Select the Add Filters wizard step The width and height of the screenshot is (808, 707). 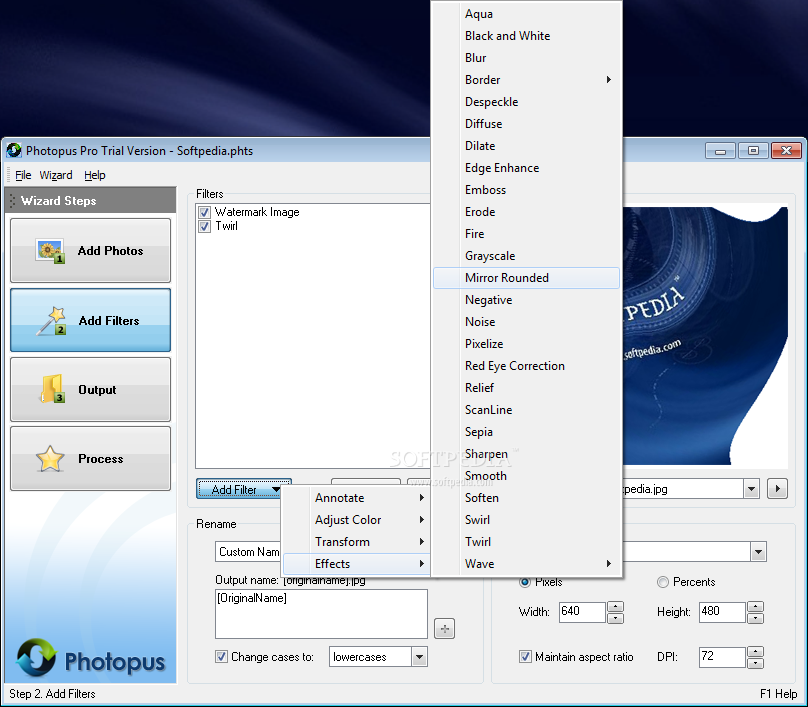pyautogui.click(x=90, y=320)
